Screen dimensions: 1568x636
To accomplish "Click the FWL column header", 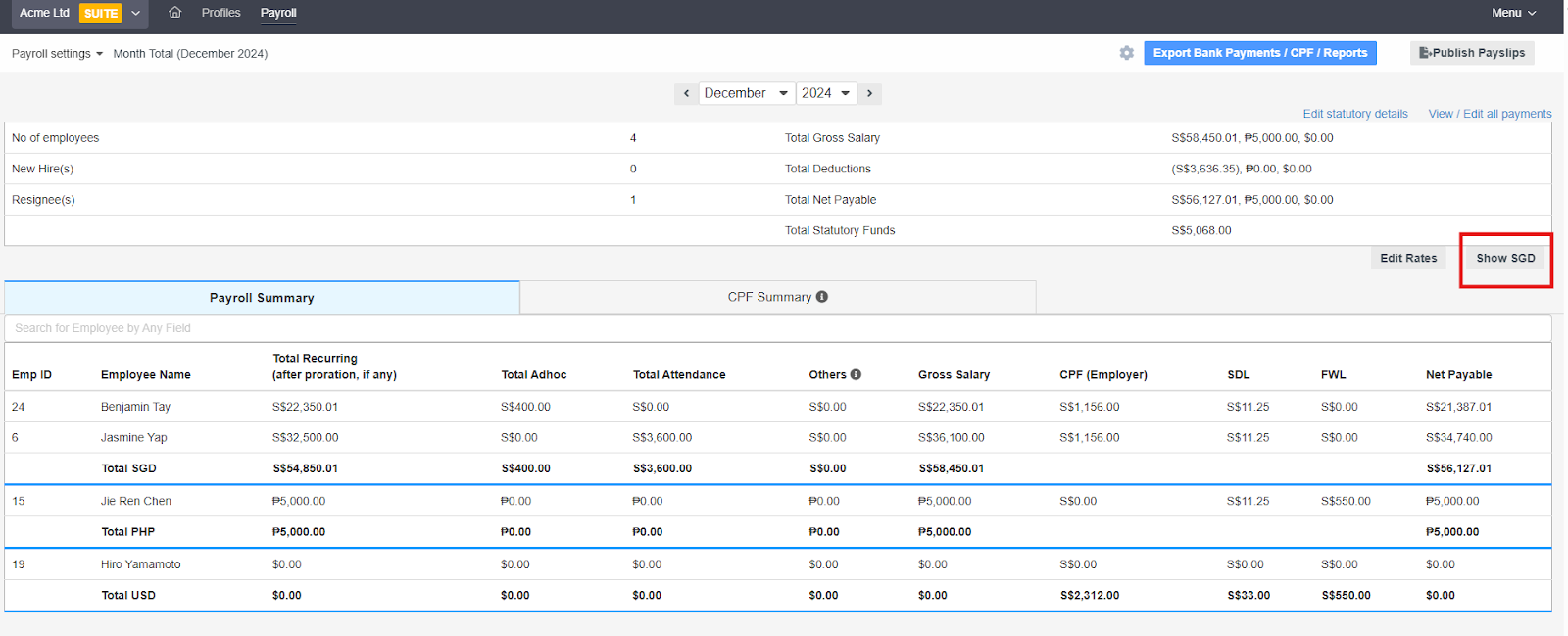I will pos(1334,375).
